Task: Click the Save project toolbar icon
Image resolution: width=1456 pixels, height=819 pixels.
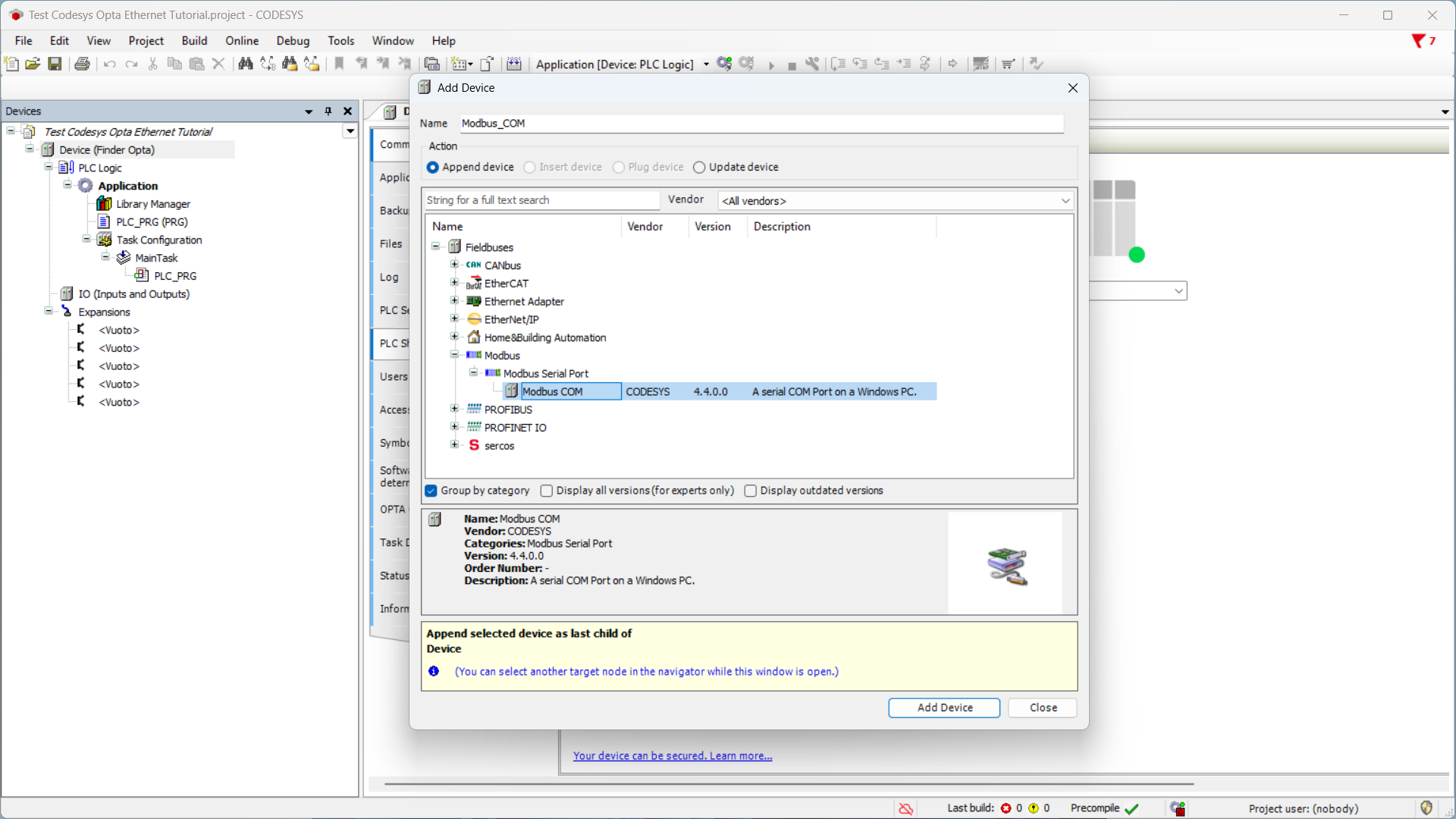Action: pos(55,64)
